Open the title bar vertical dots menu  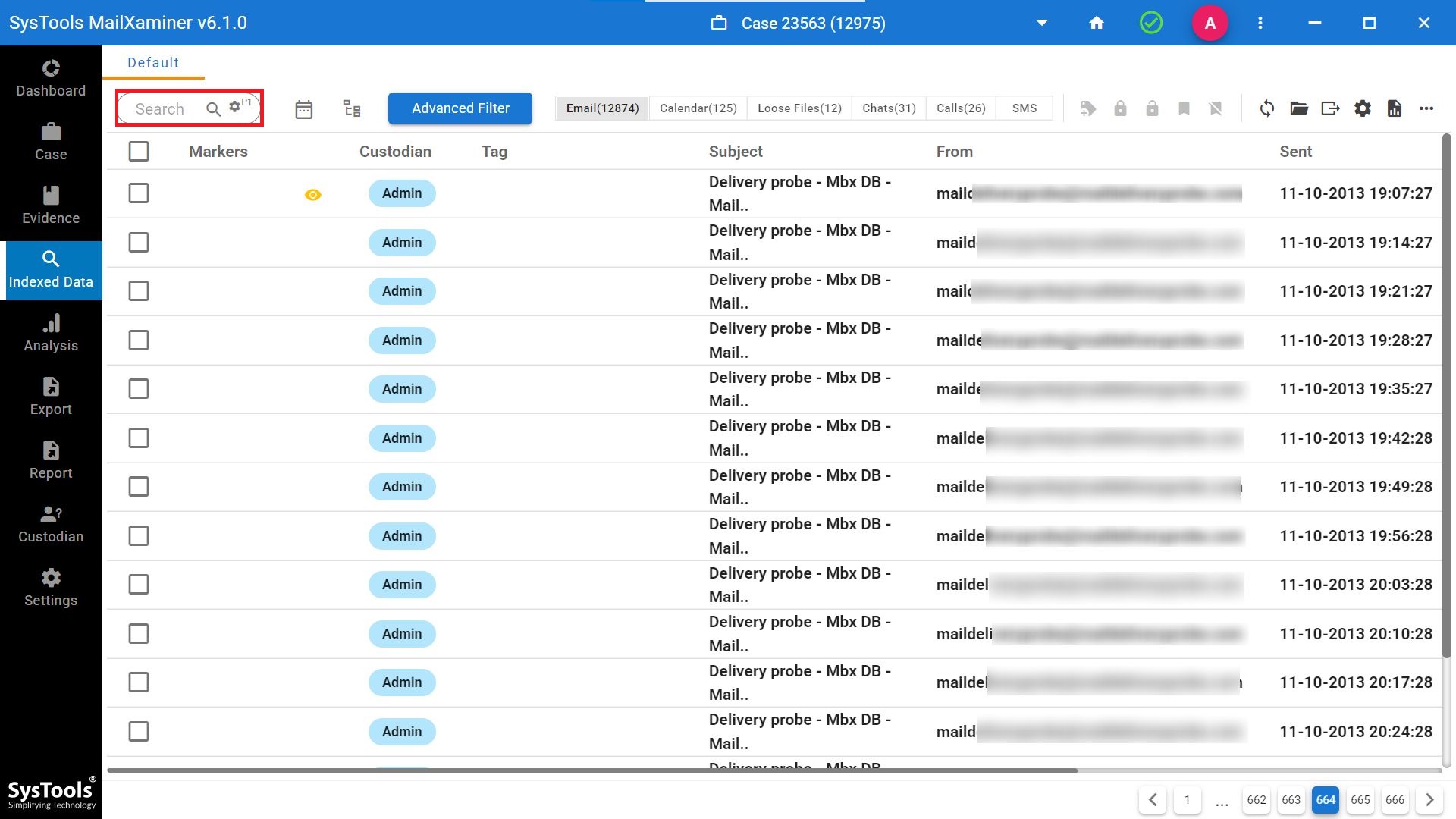point(1260,23)
